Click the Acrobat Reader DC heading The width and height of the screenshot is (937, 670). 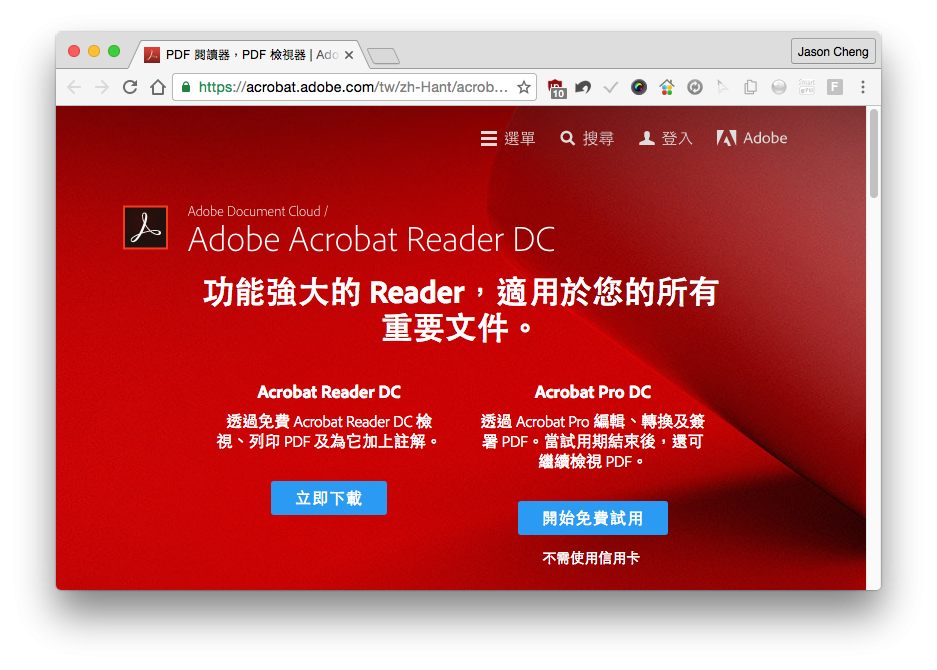(x=329, y=392)
